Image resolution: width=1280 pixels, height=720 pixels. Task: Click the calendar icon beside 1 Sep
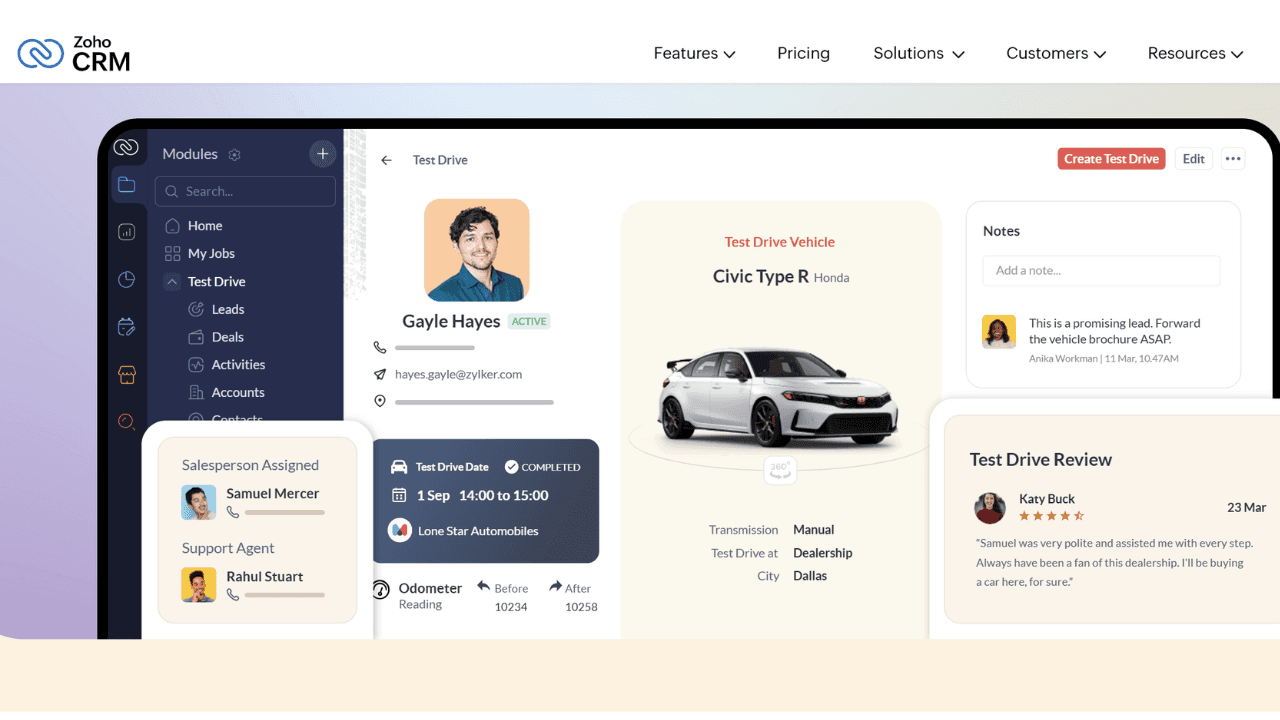(x=399, y=495)
